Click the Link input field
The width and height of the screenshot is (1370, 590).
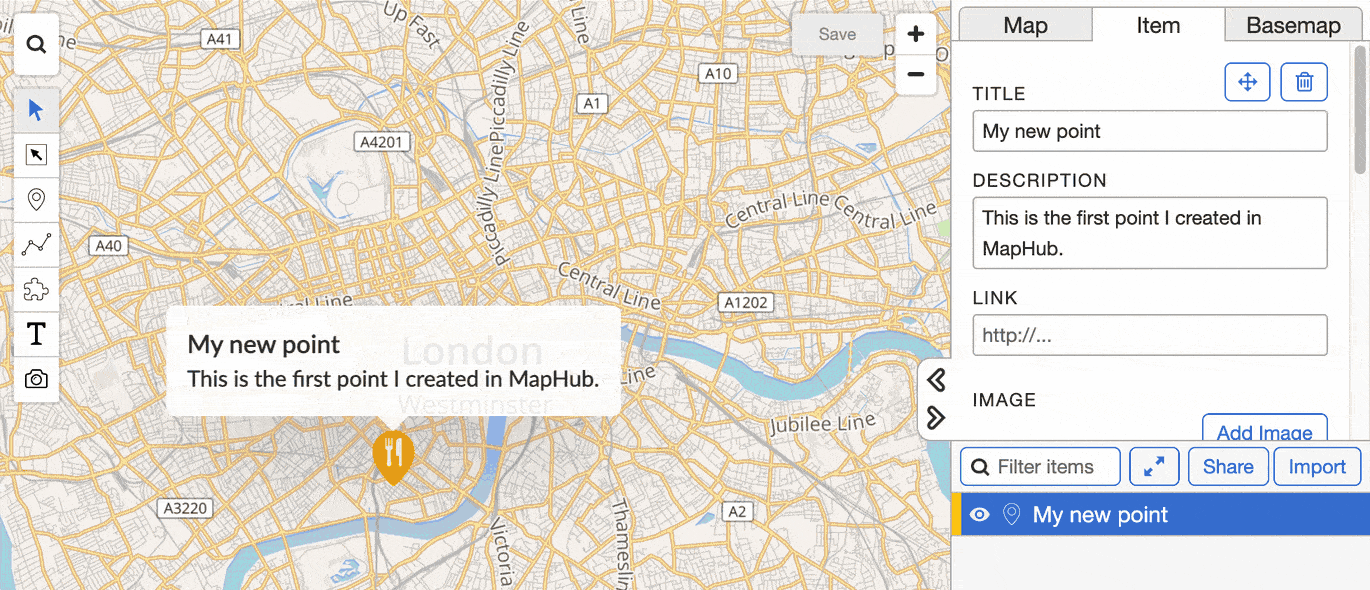[x=1149, y=336]
